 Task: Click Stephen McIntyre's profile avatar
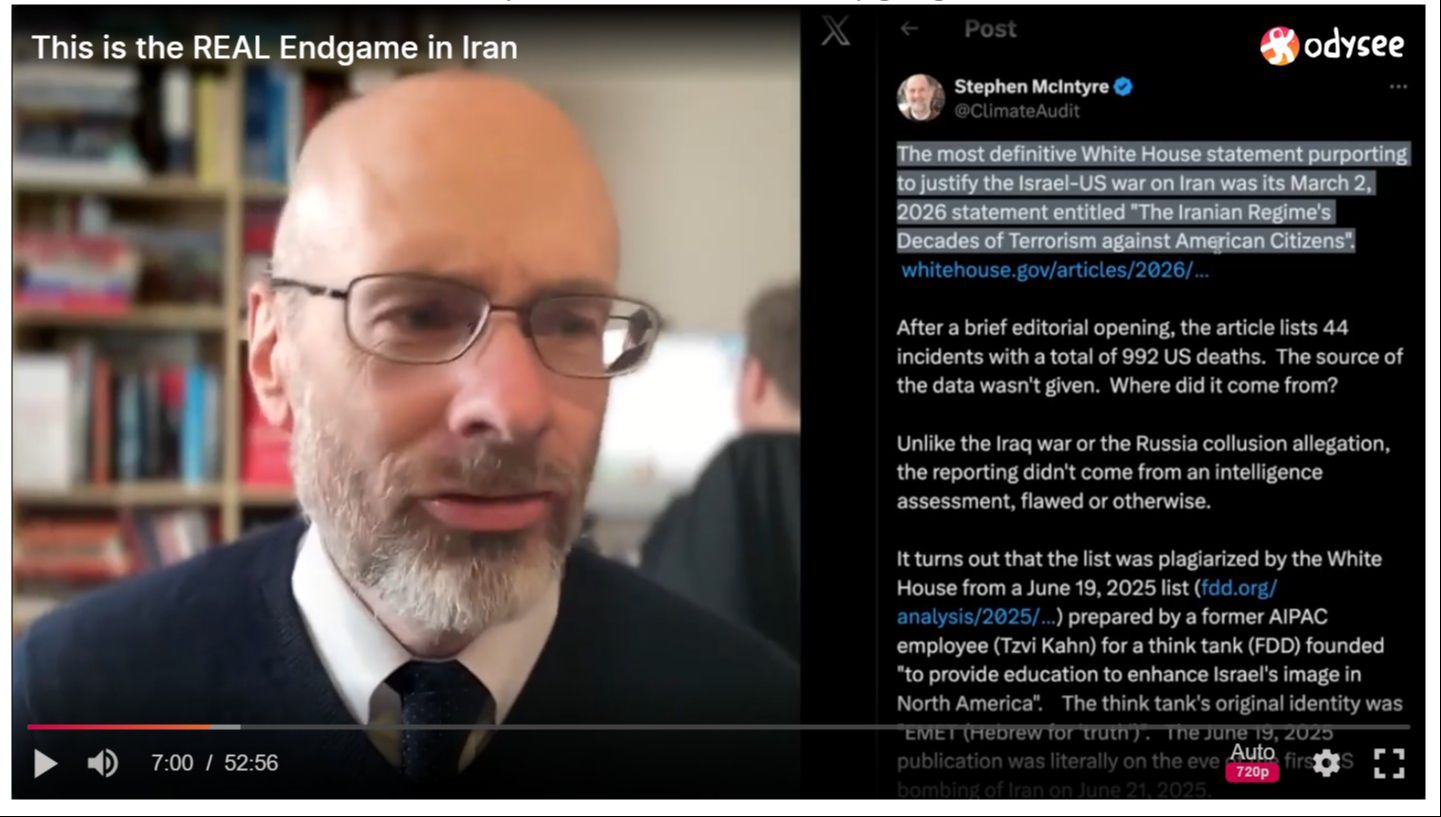[x=920, y=98]
